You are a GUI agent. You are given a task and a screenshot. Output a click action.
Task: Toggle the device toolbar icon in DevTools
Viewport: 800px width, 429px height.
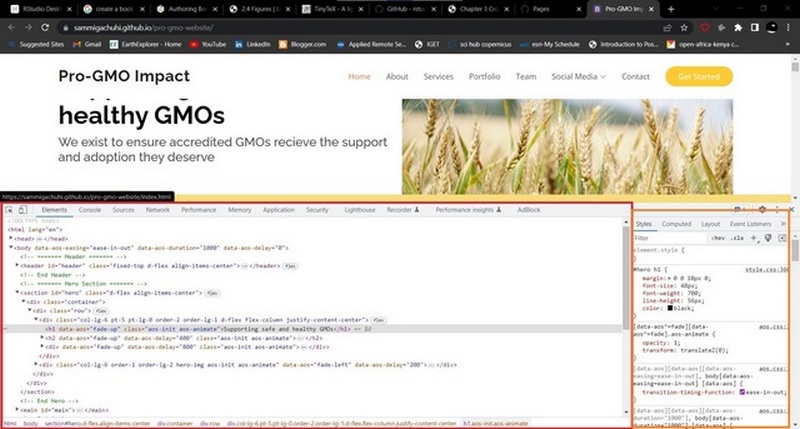[21, 210]
